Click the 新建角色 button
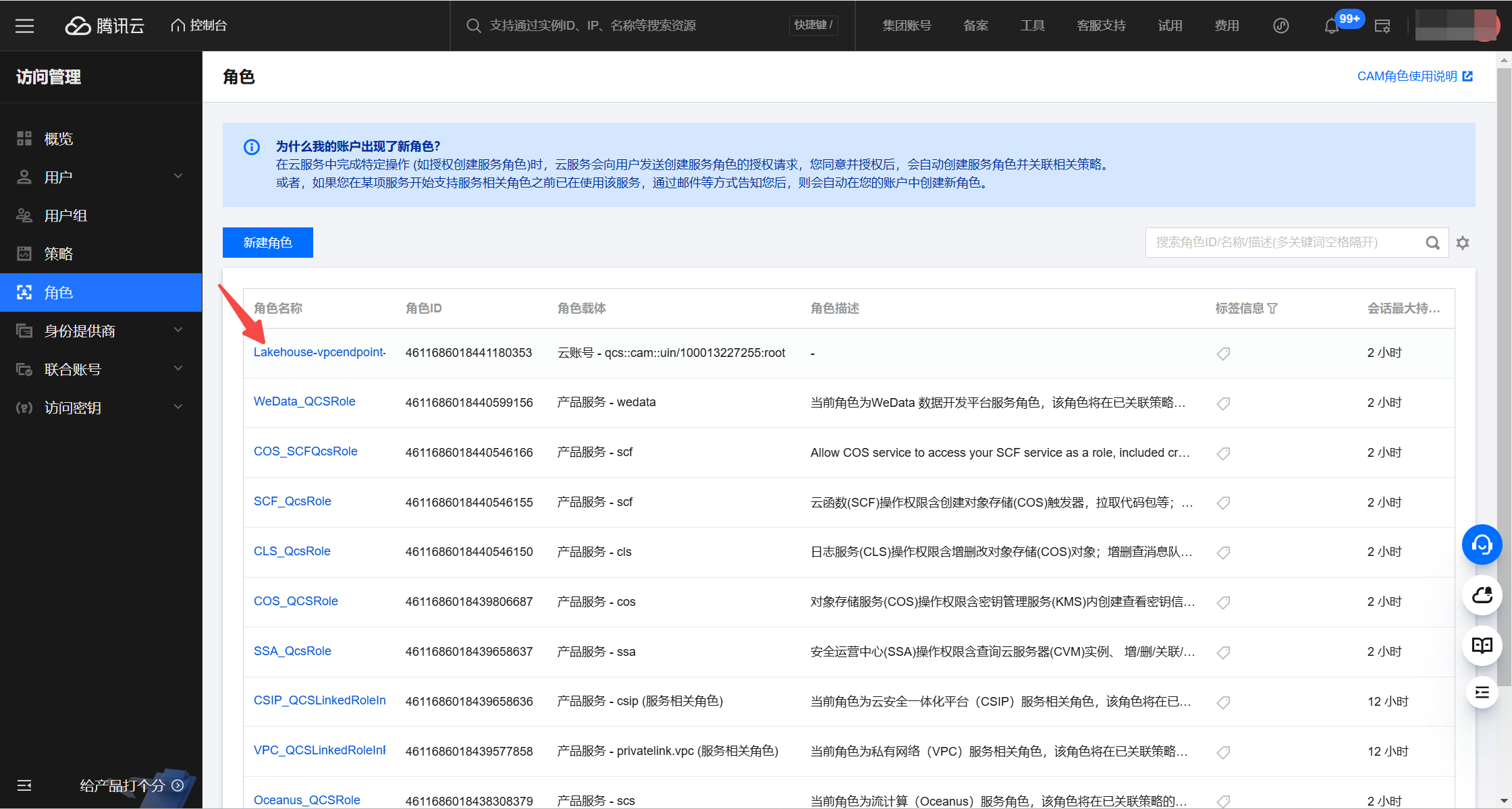 coord(268,242)
